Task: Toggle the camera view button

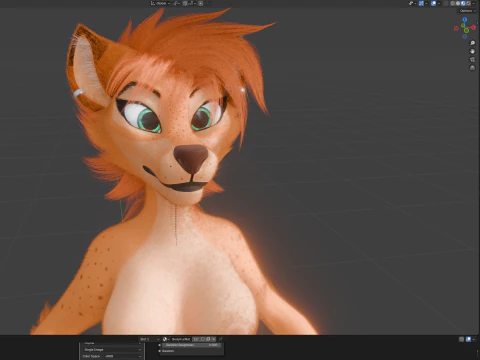Action: [x=472, y=59]
